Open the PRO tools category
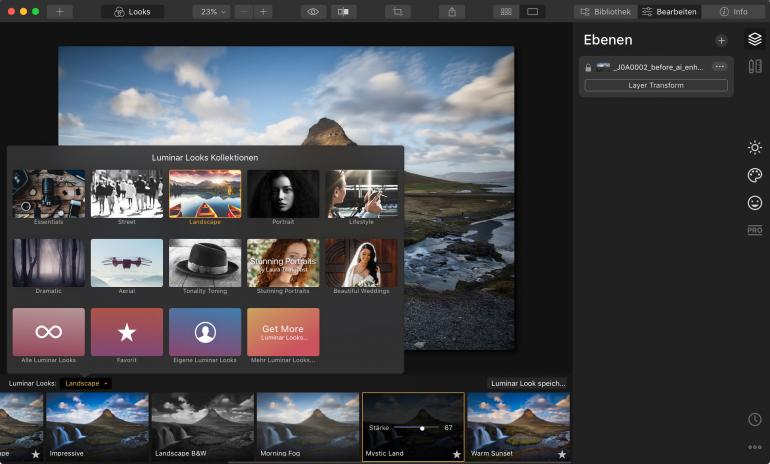This screenshot has width=770, height=464. 755,230
